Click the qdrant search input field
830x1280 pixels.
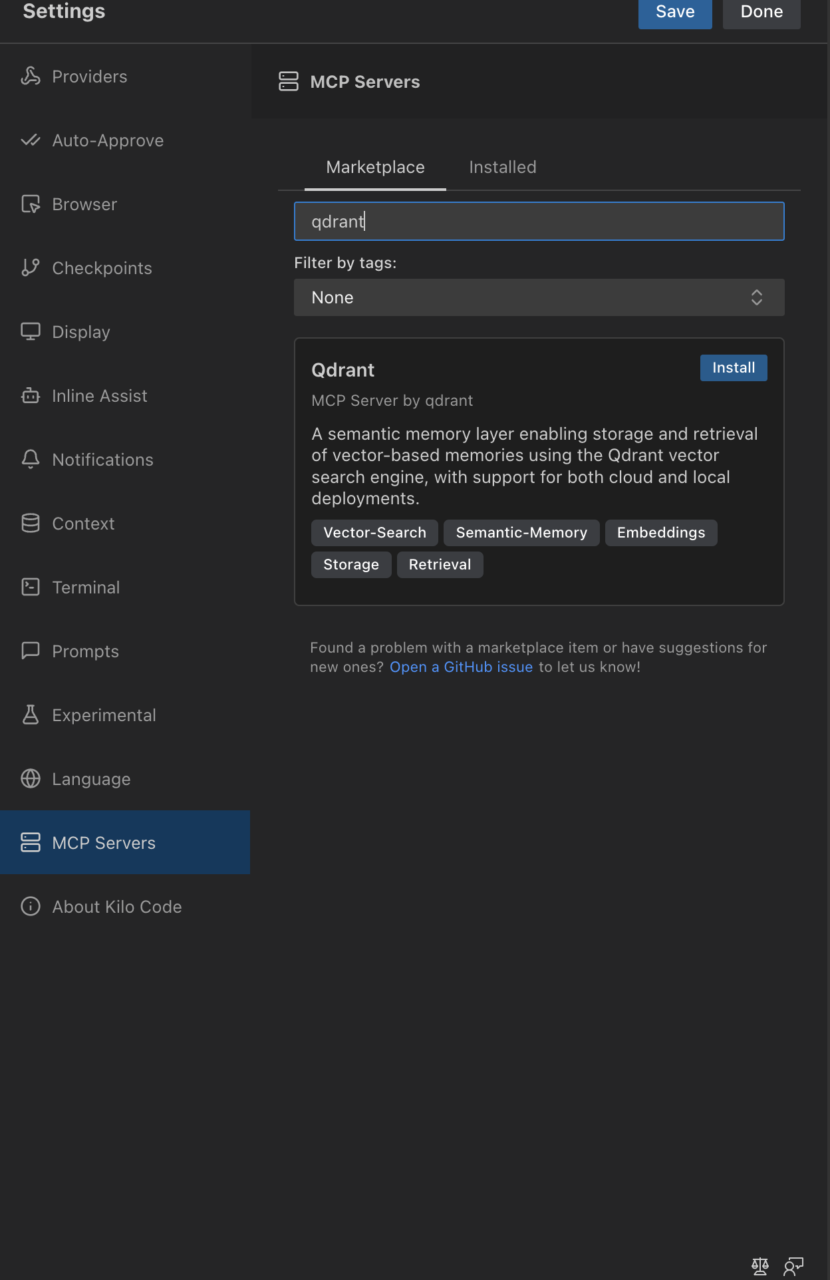(x=539, y=222)
